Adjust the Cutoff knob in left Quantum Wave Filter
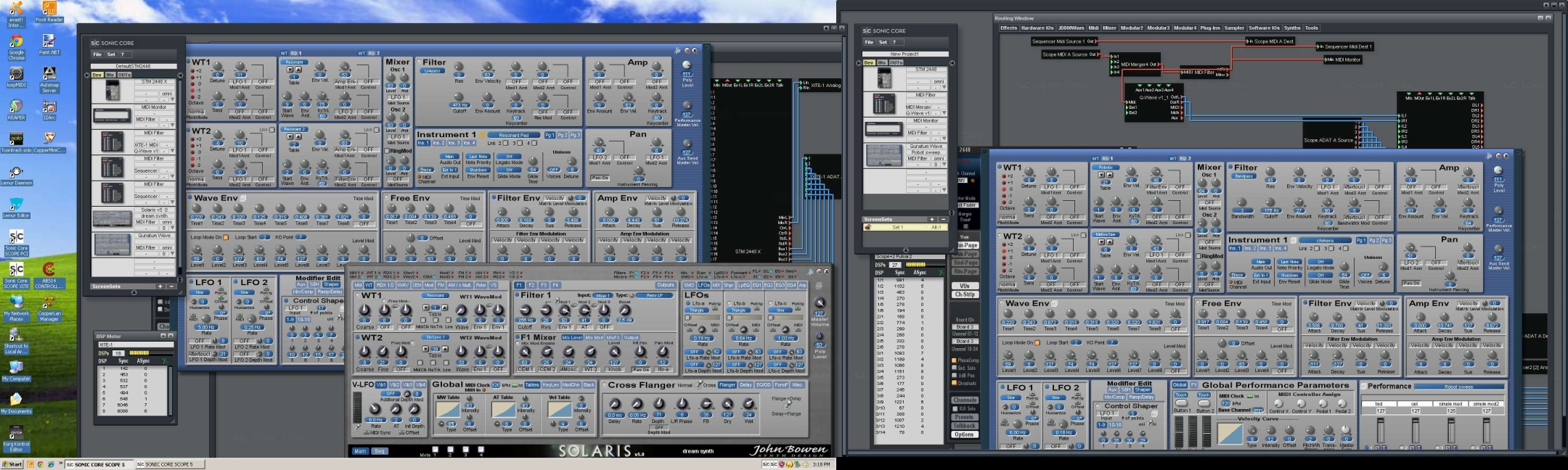This screenshot has height=470, width=1568. (460, 96)
